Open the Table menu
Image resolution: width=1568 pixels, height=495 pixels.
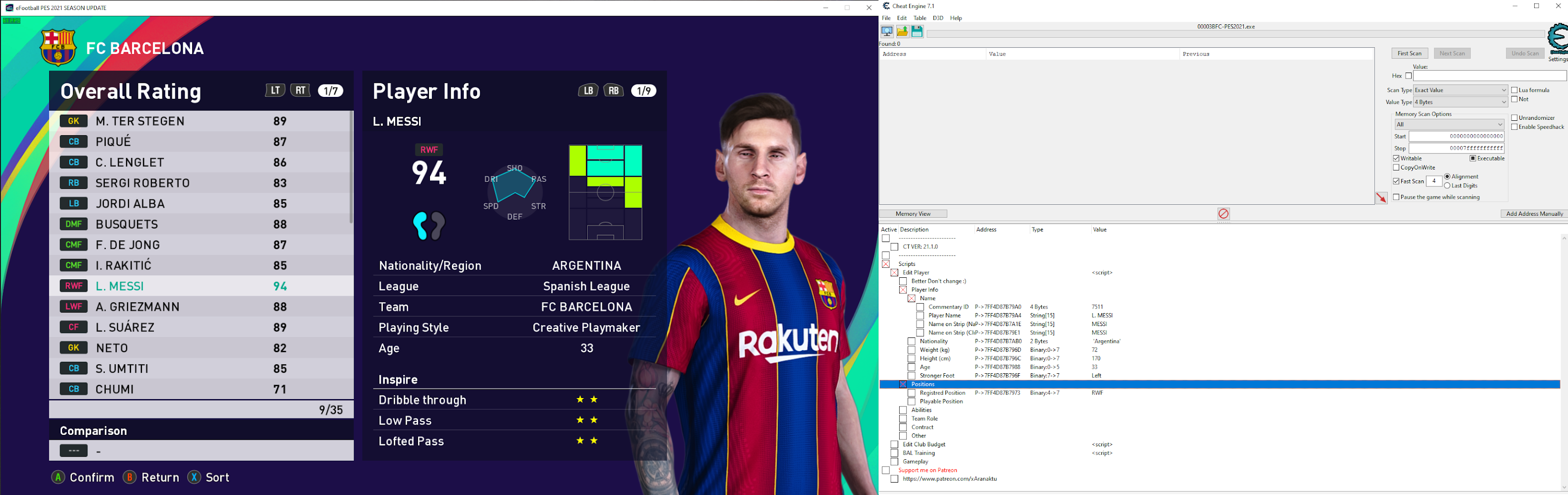[x=920, y=18]
